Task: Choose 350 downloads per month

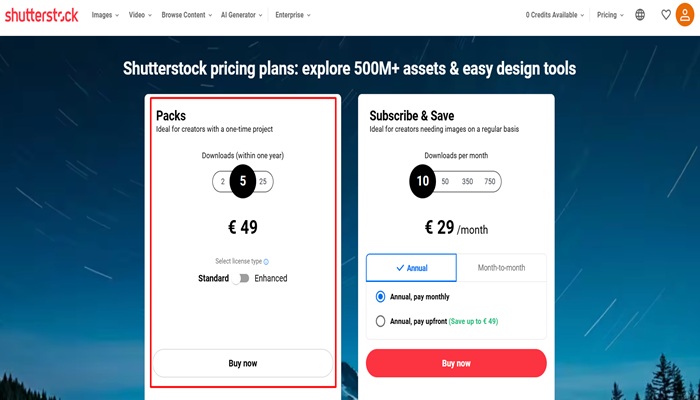Action: [x=467, y=182]
